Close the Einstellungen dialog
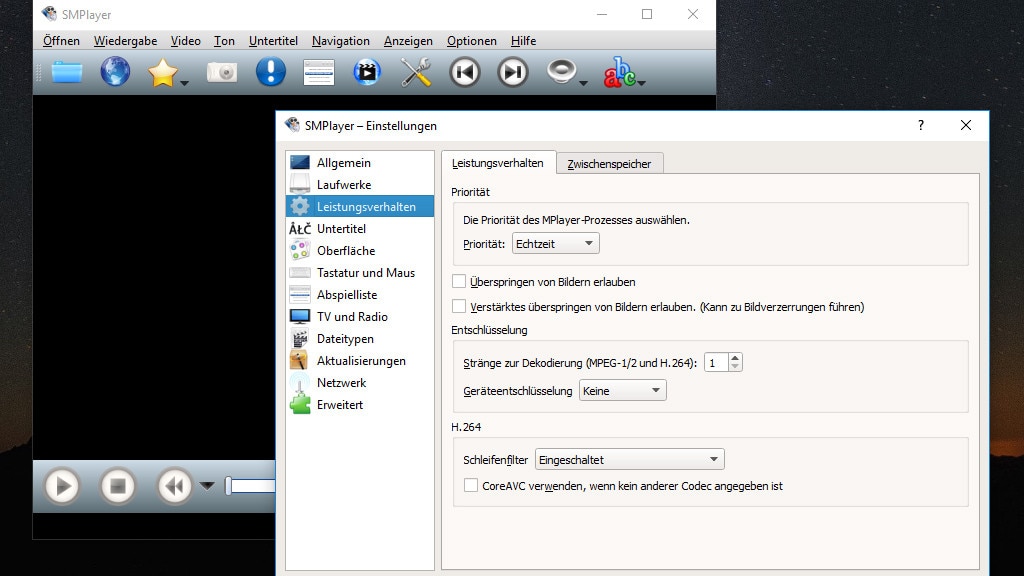The width and height of the screenshot is (1024, 576). point(966,125)
